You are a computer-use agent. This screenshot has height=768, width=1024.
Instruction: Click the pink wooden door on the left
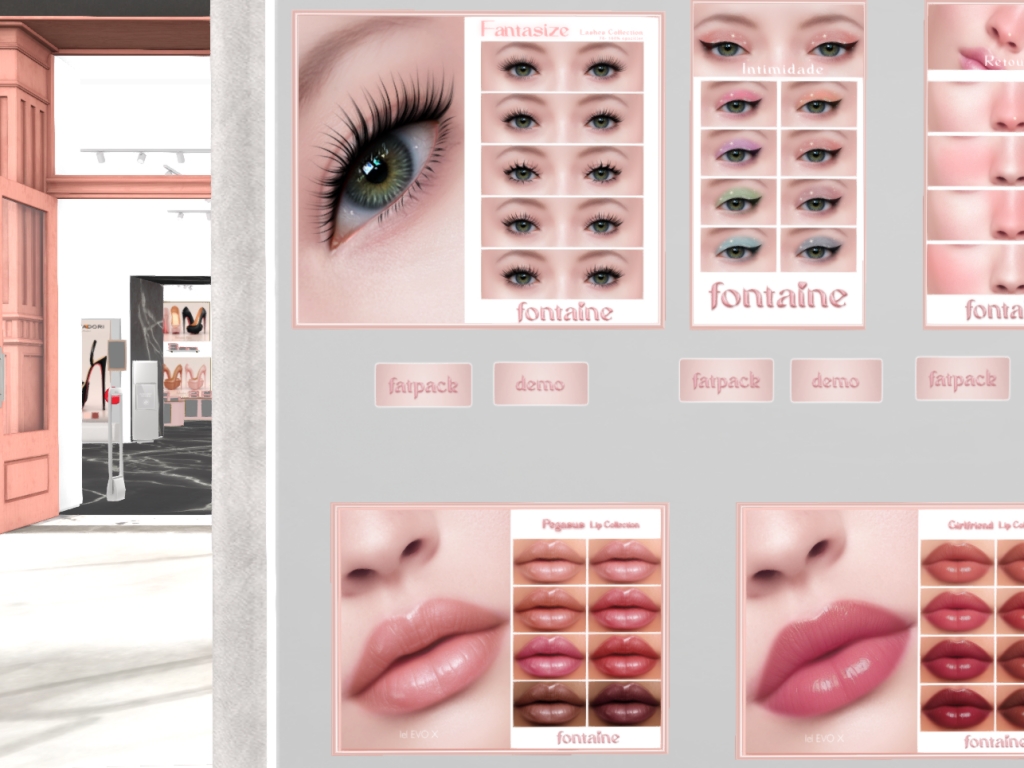pos(26,350)
